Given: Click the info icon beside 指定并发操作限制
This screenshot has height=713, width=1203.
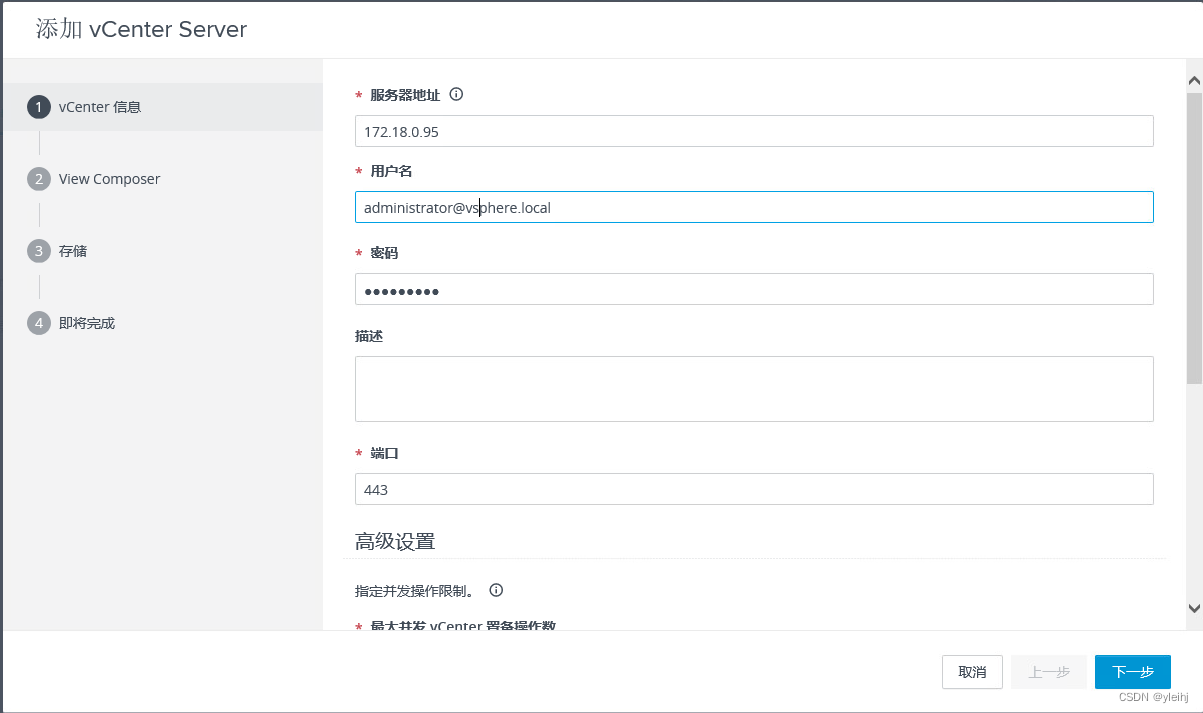Looking at the screenshot, I should pos(496,590).
